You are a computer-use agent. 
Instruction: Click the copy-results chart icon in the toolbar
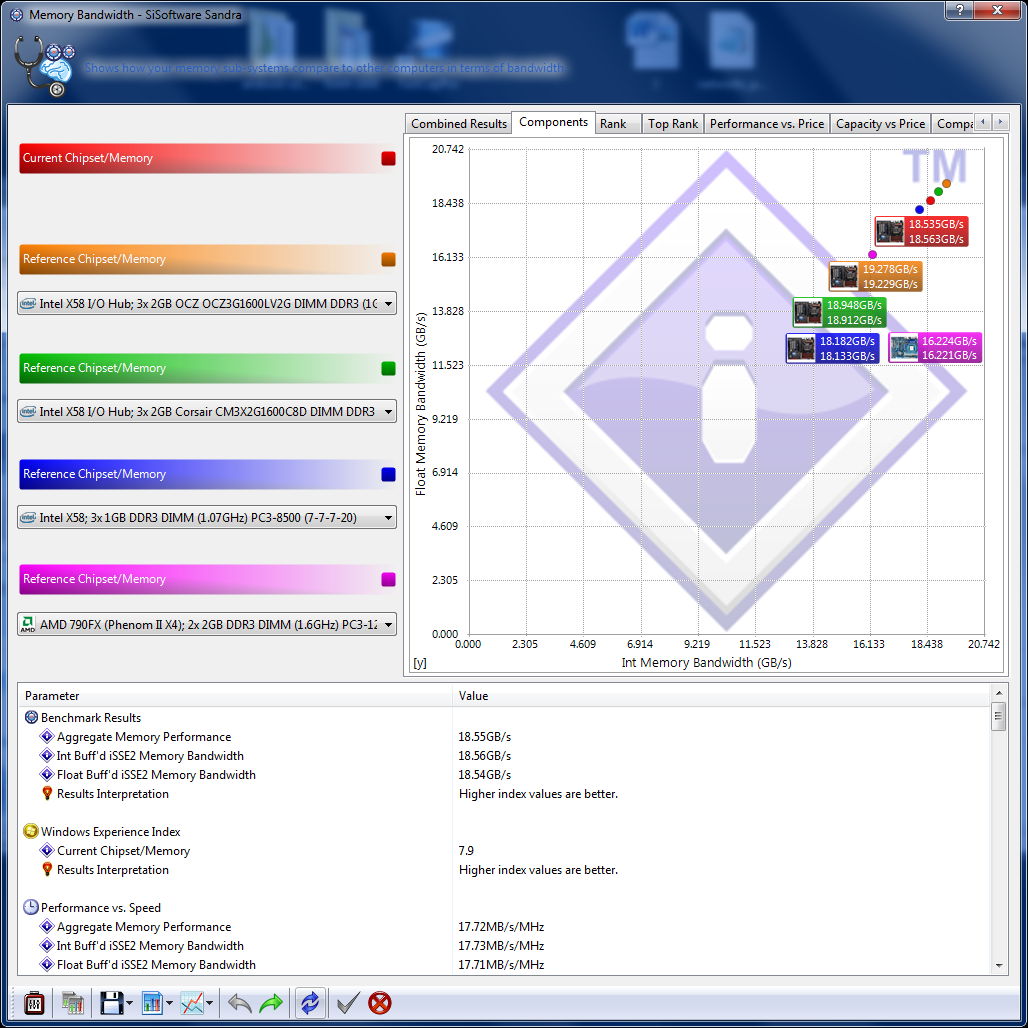tap(73, 1002)
